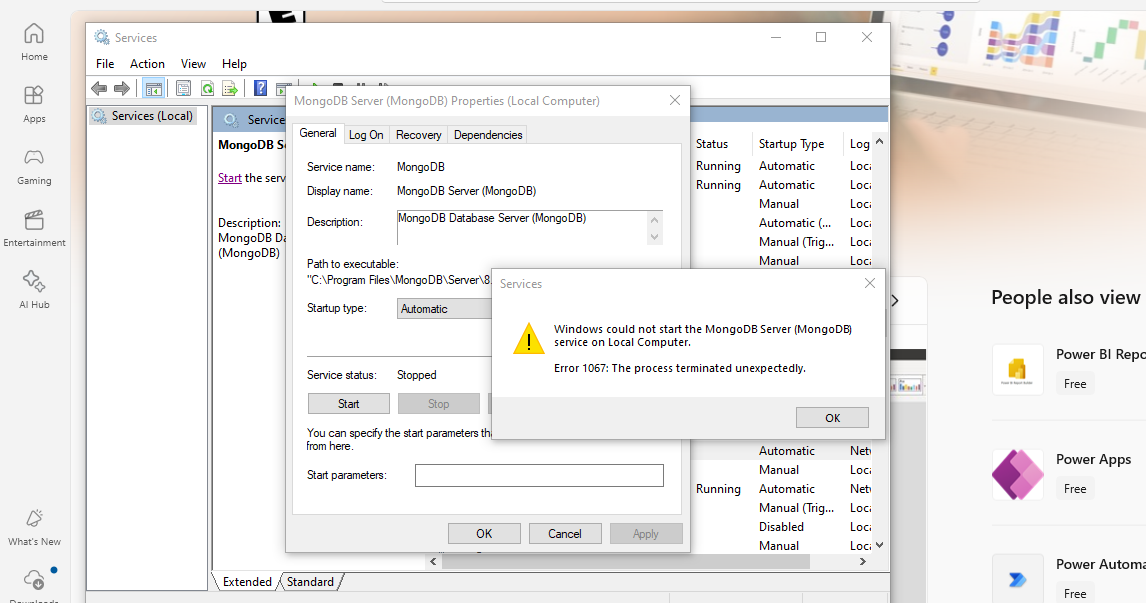Click the 'Stopped' service status text
This screenshot has height=603, width=1146.
[x=417, y=375]
